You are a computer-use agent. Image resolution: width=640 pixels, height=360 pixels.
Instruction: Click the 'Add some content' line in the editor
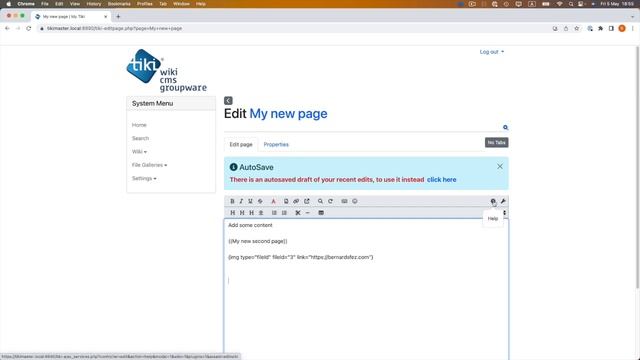pyautogui.click(x=250, y=225)
